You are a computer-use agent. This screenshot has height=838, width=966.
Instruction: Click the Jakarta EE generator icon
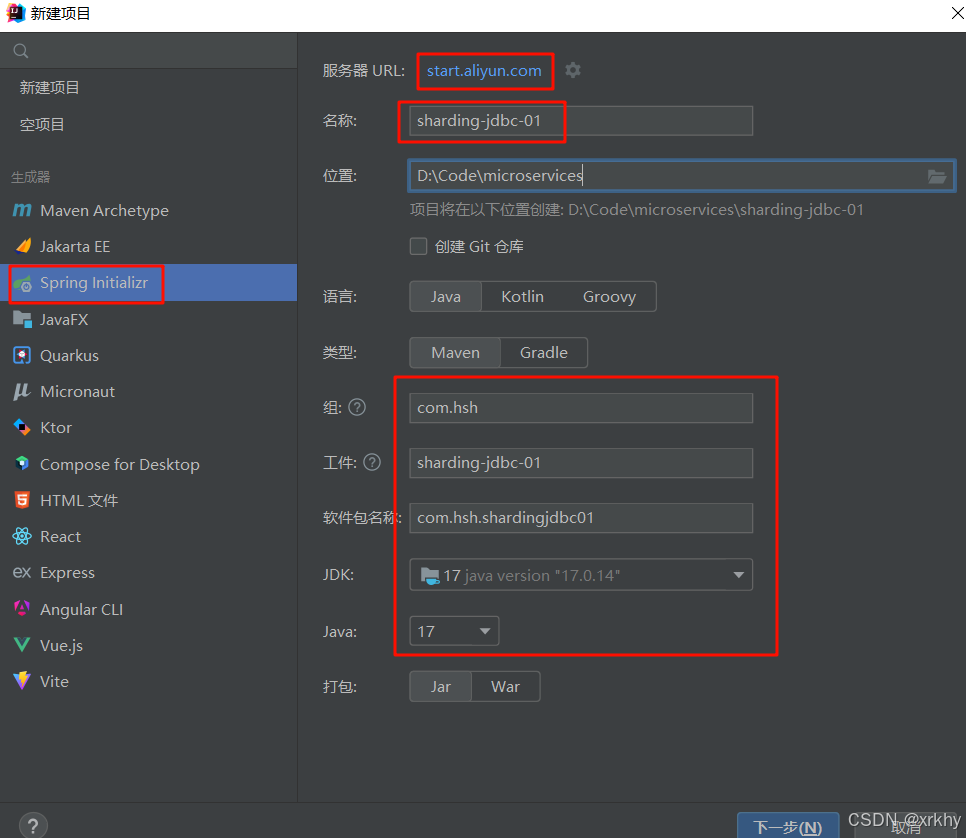pyautogui.click(x=23, y=246)
